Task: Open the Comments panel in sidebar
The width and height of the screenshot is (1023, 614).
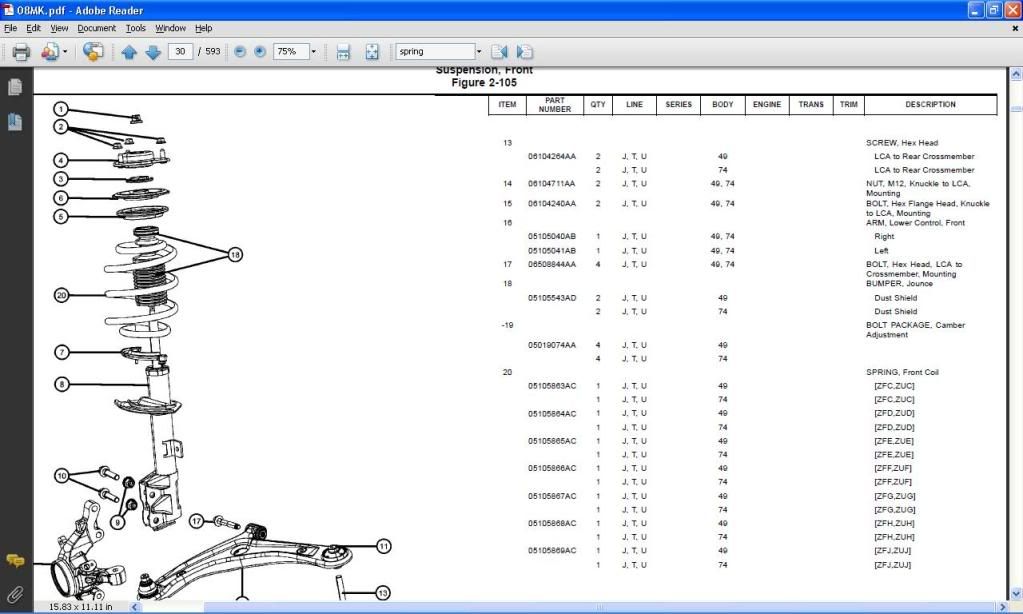Action: click(x=15, y=561)
